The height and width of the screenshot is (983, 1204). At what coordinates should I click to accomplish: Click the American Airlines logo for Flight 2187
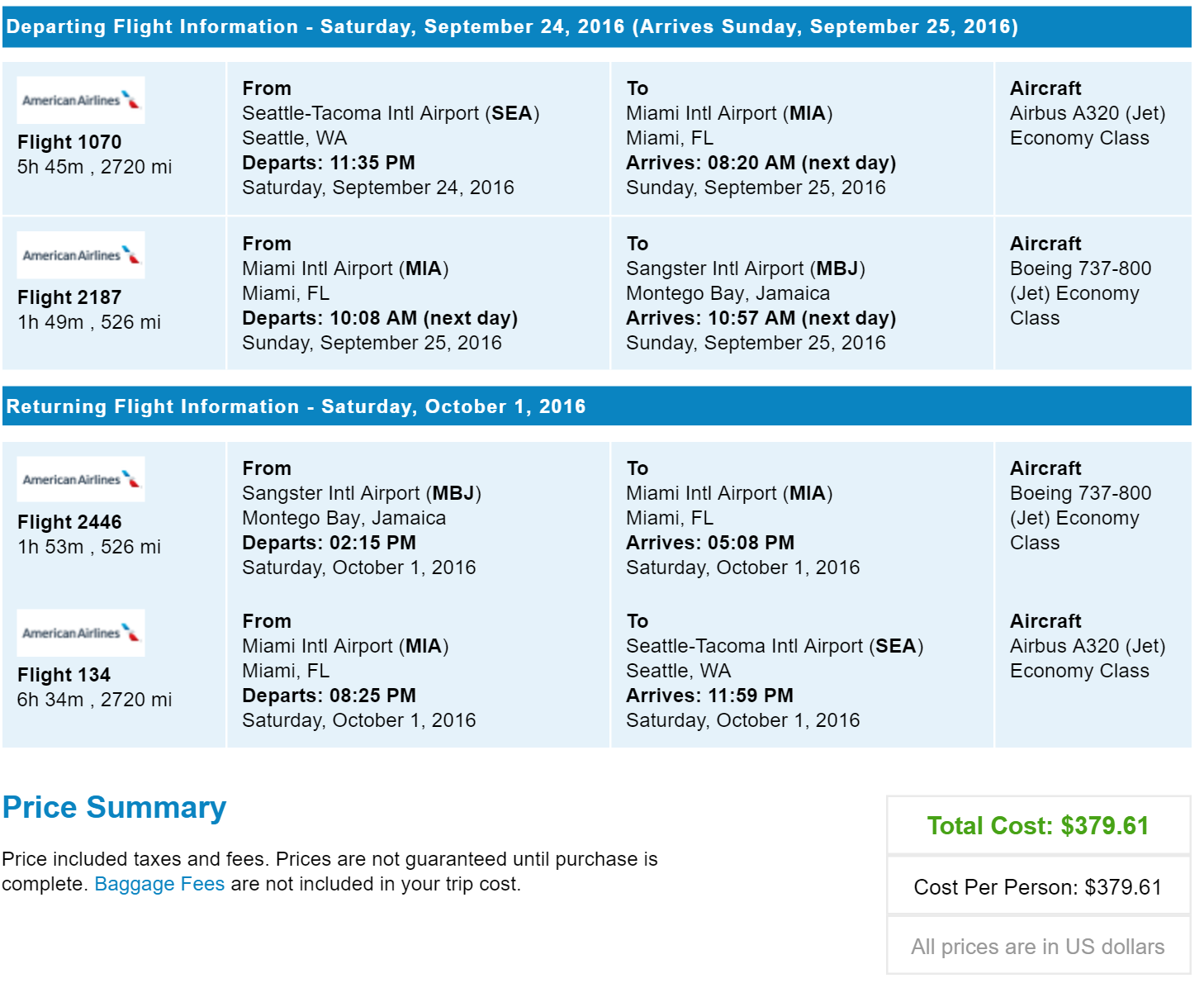click(81, 255)
